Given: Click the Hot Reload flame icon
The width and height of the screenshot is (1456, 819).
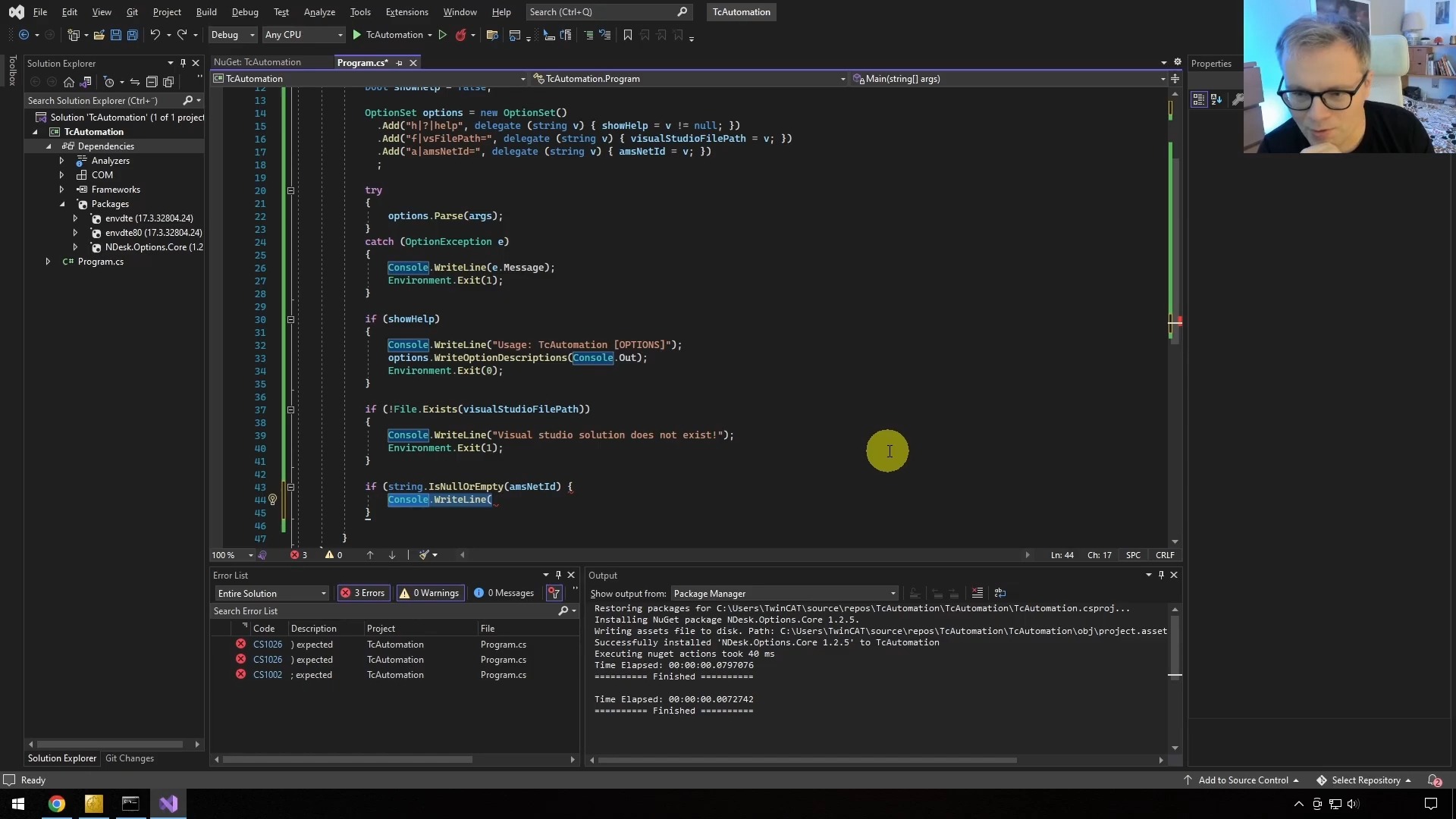Looking at the screenshot, I should point(460,35).
